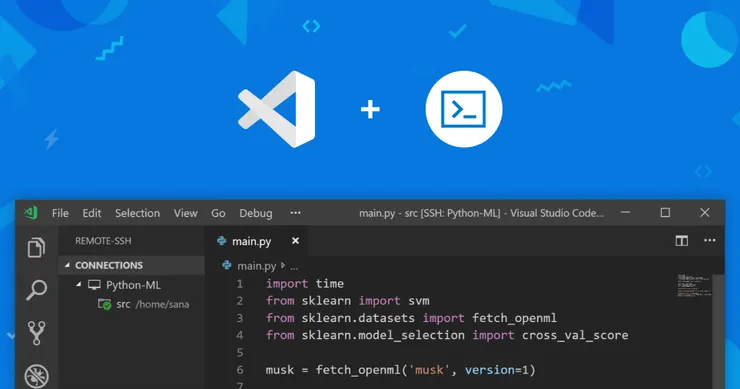Open the Selection menu

(137, 213)
